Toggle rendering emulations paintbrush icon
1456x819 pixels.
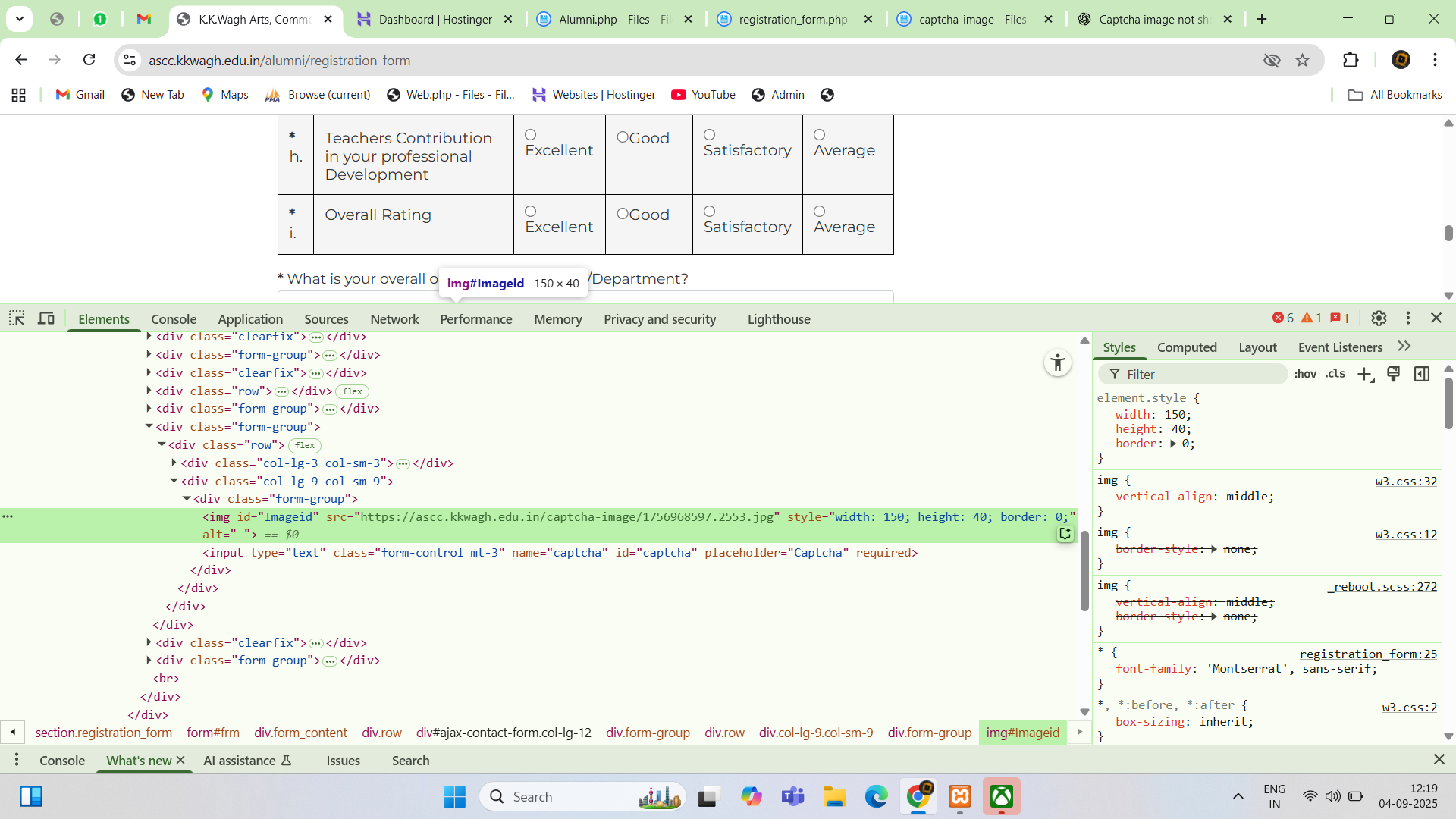tap(1394, 374)
